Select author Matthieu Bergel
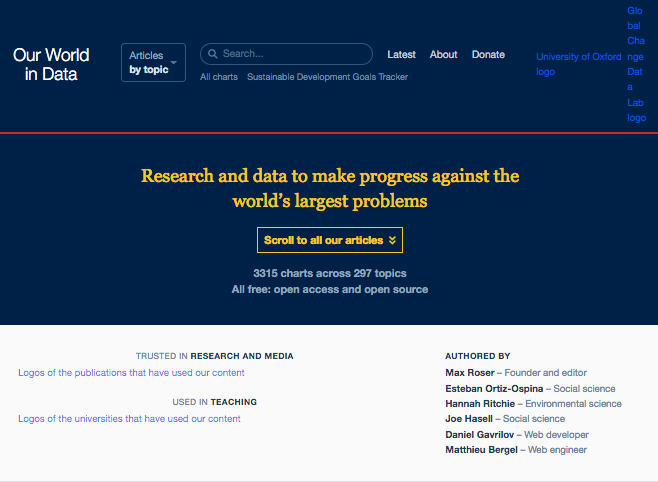The width and height of the screenshot is (658, 482). [481, 450]
